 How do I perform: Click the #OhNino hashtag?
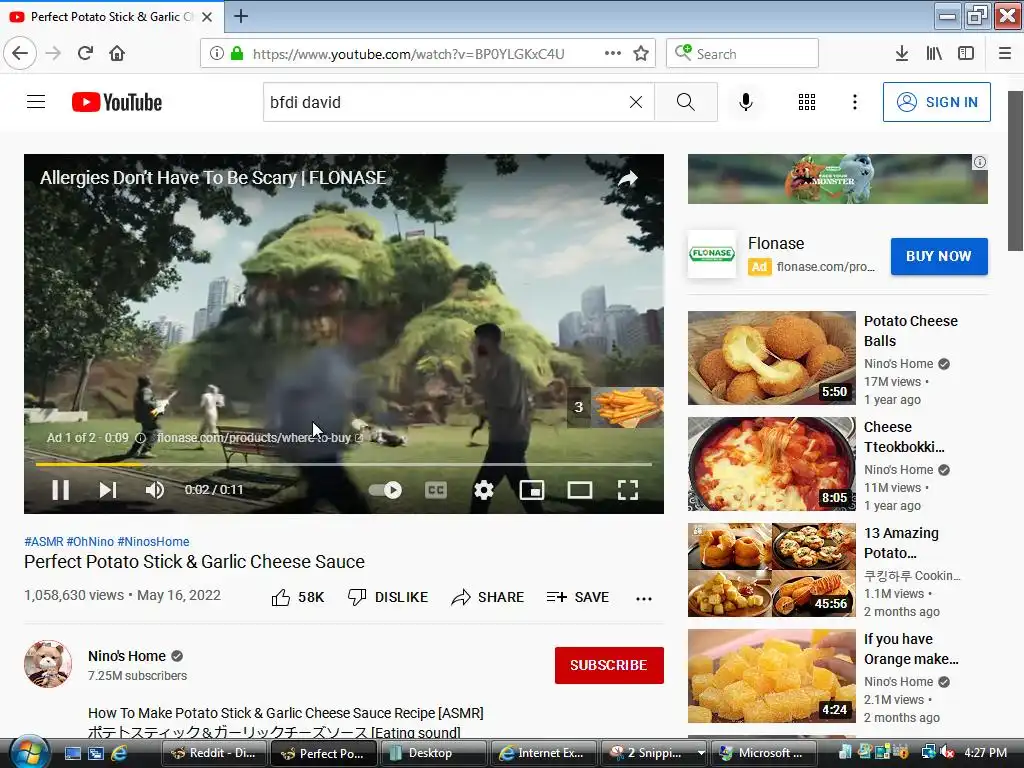[90, 541]
